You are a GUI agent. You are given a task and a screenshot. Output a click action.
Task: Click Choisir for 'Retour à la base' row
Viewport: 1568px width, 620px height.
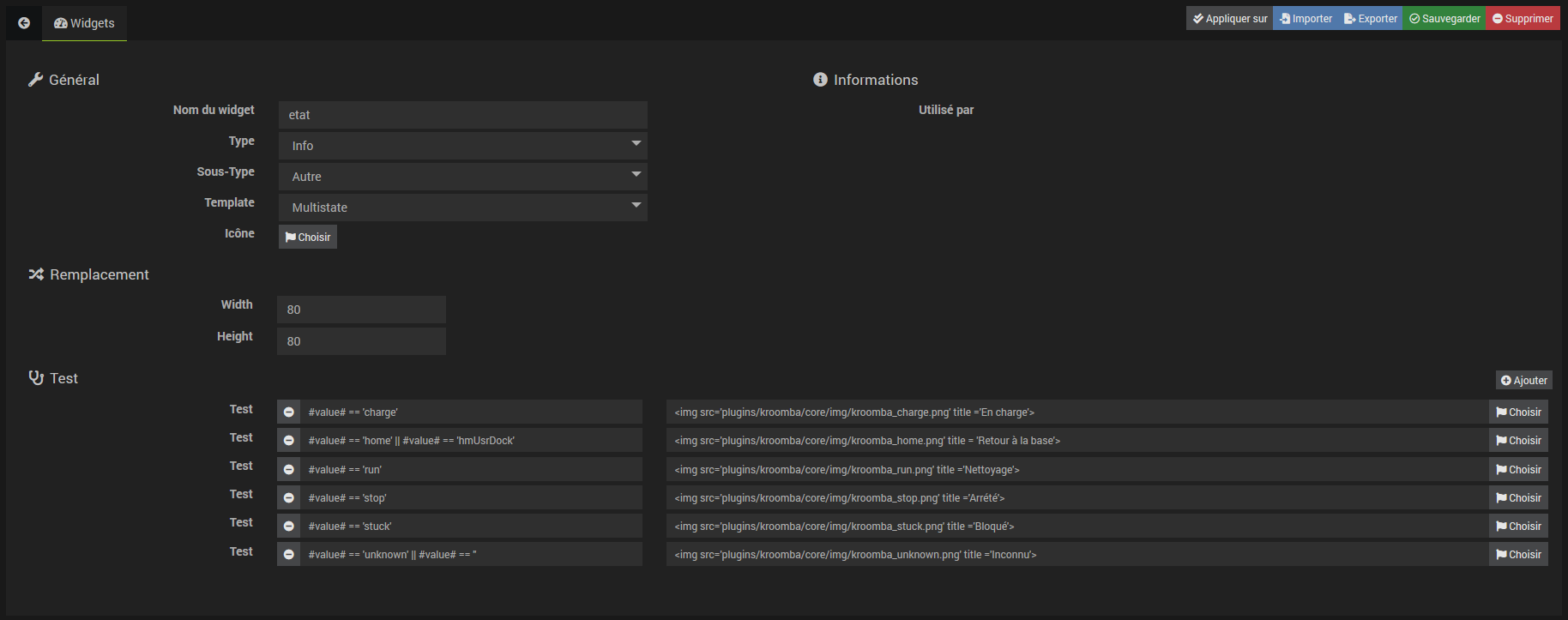point(1518,441)
